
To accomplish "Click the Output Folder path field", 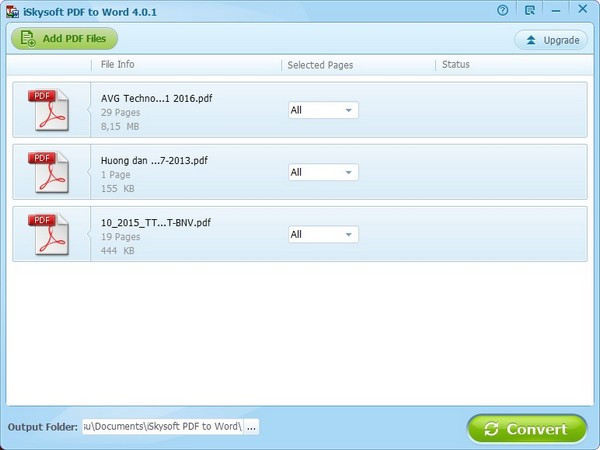I will pos(162,426).
